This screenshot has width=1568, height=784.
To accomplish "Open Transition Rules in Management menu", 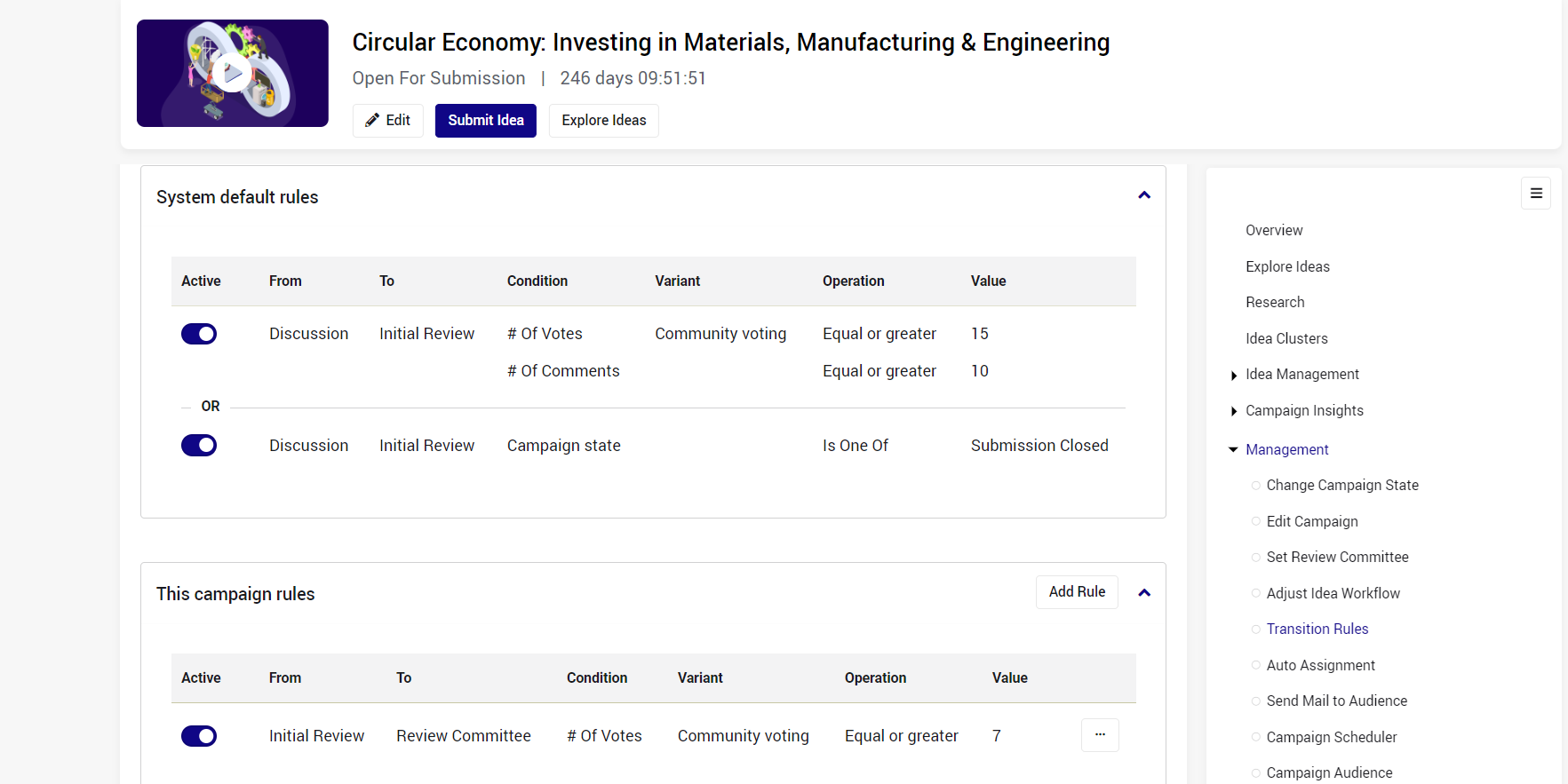I will click(1317, 630).
